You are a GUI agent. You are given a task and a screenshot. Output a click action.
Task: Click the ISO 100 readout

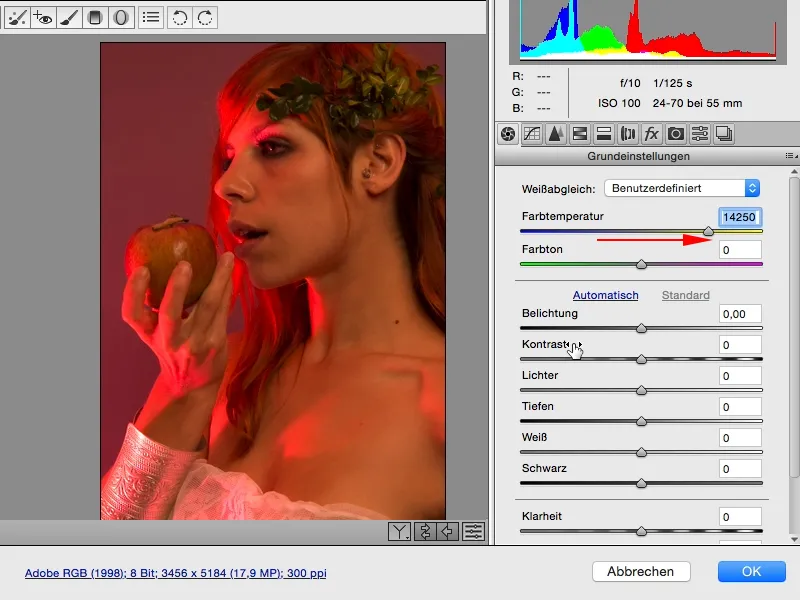click(x=619, y=103)
